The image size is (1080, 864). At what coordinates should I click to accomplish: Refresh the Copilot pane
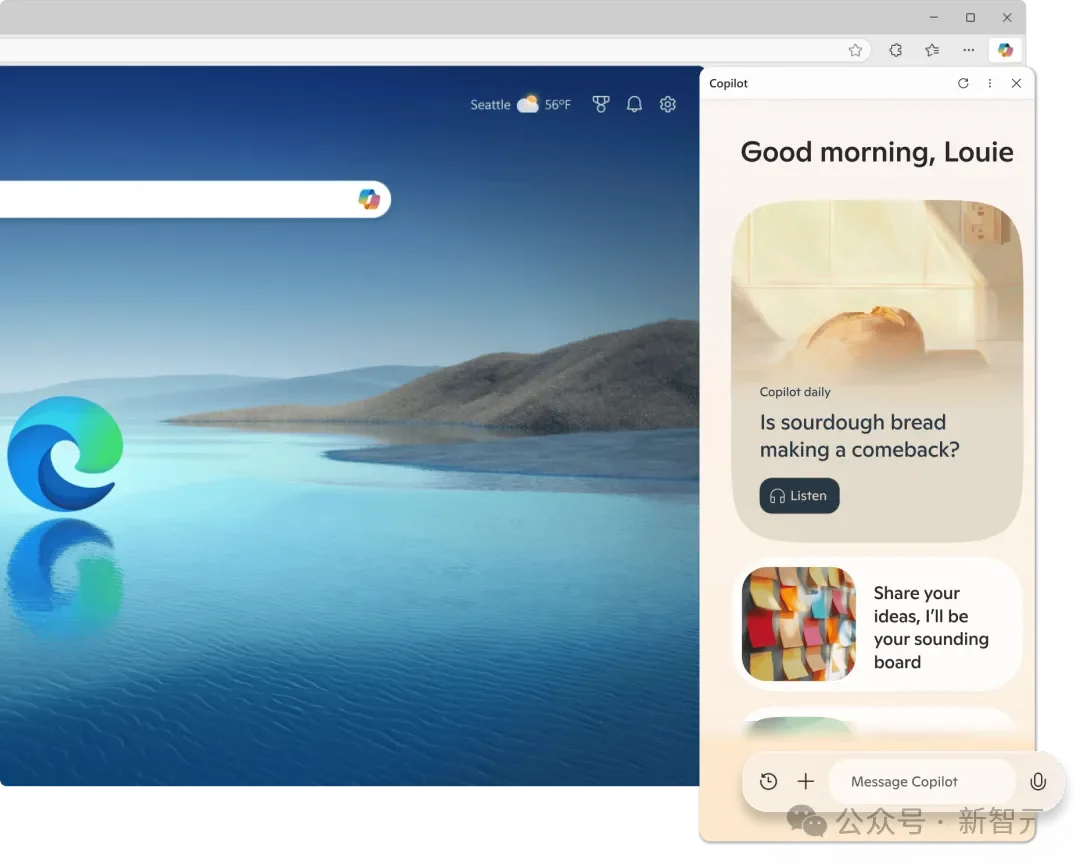(963, 84)
